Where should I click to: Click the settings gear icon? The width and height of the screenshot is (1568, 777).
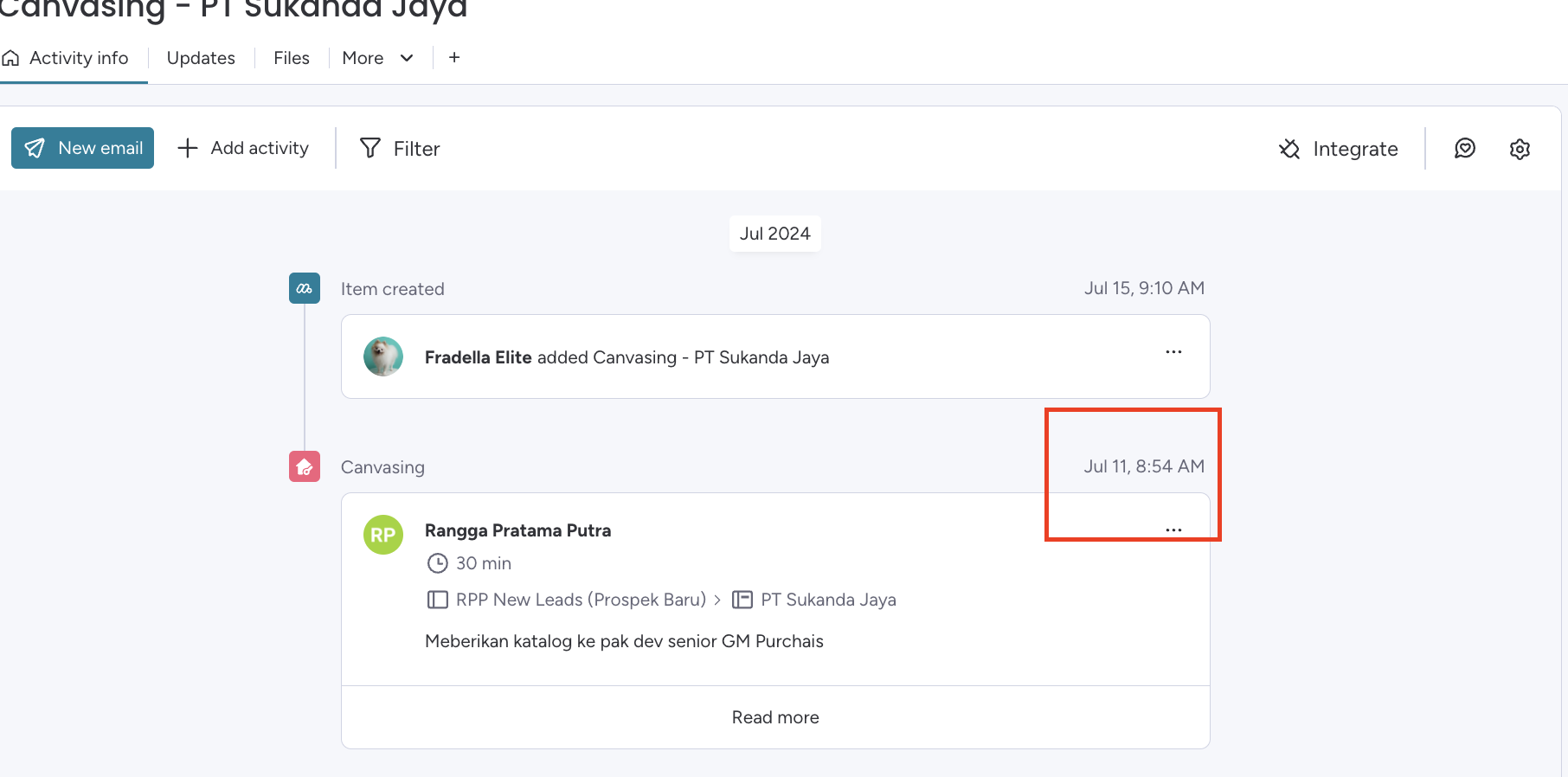1520,149
